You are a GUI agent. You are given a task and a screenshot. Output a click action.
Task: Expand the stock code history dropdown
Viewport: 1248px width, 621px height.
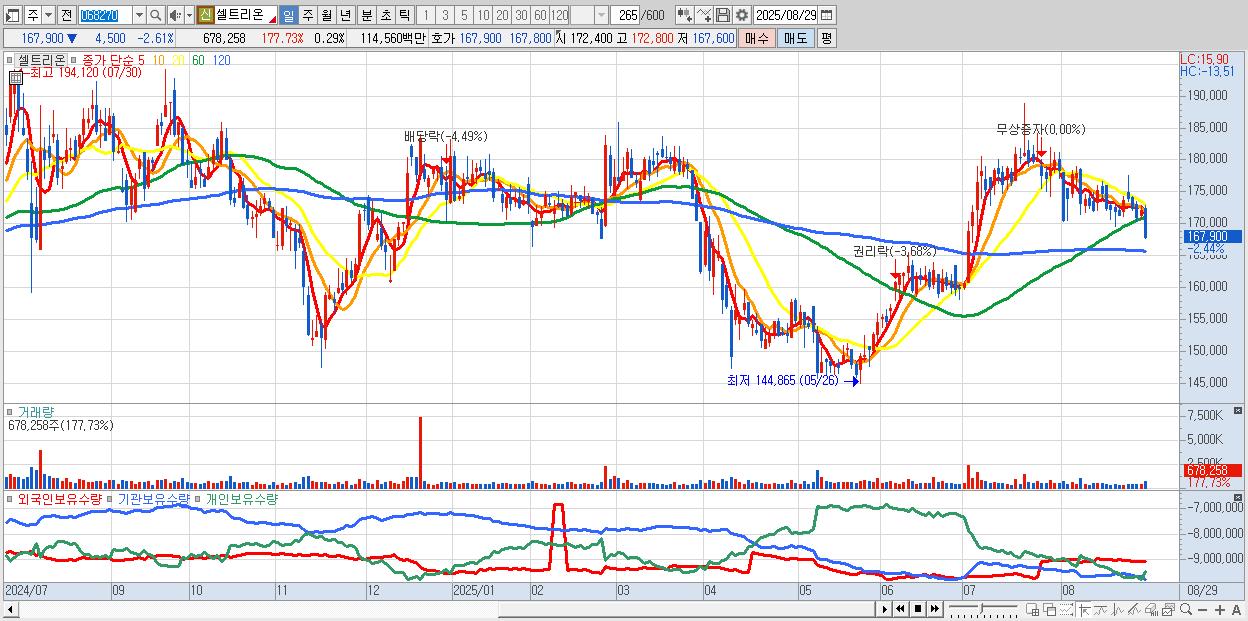click(x=139, y=15)
